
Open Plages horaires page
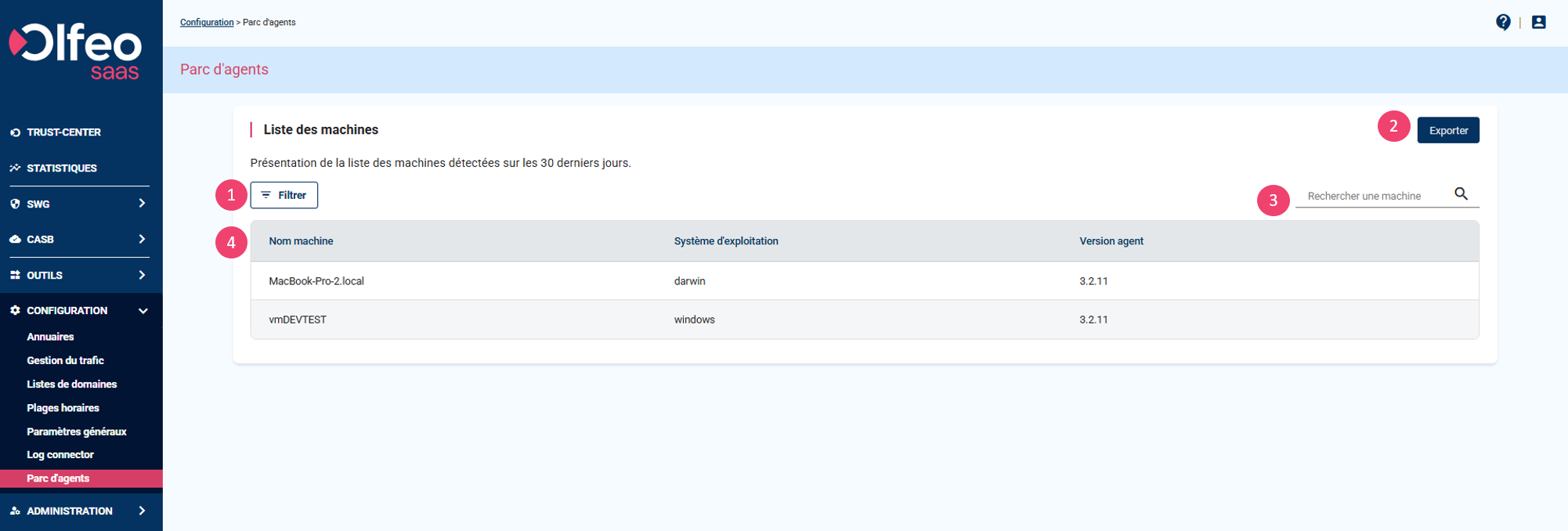coord(63,408)
